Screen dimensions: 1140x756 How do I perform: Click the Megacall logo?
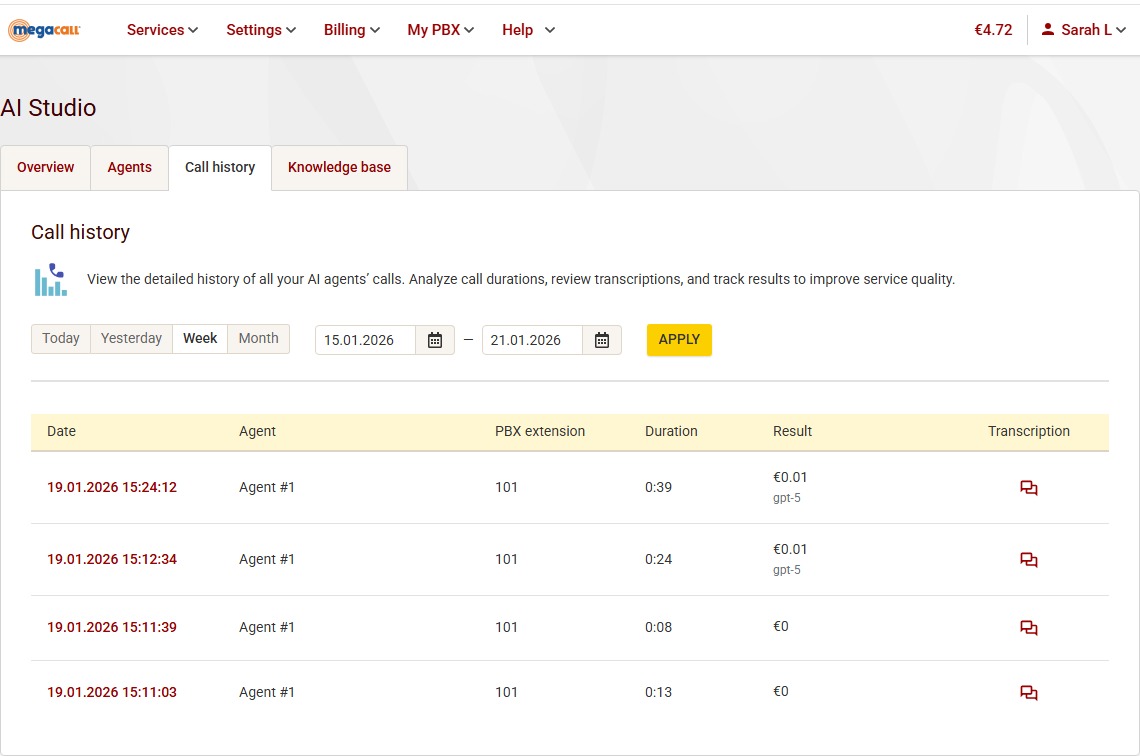[x=44, y=30]
